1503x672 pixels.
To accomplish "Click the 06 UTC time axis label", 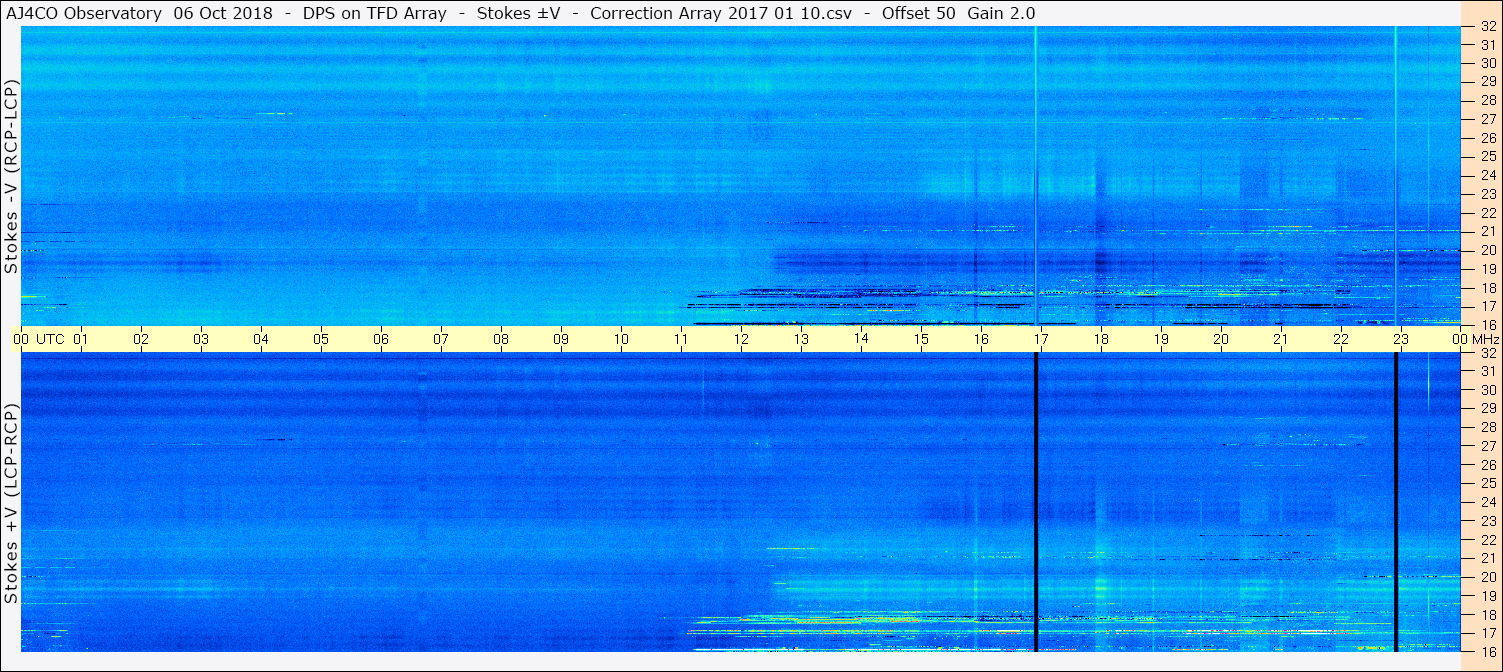I will [x=381, y=339].
